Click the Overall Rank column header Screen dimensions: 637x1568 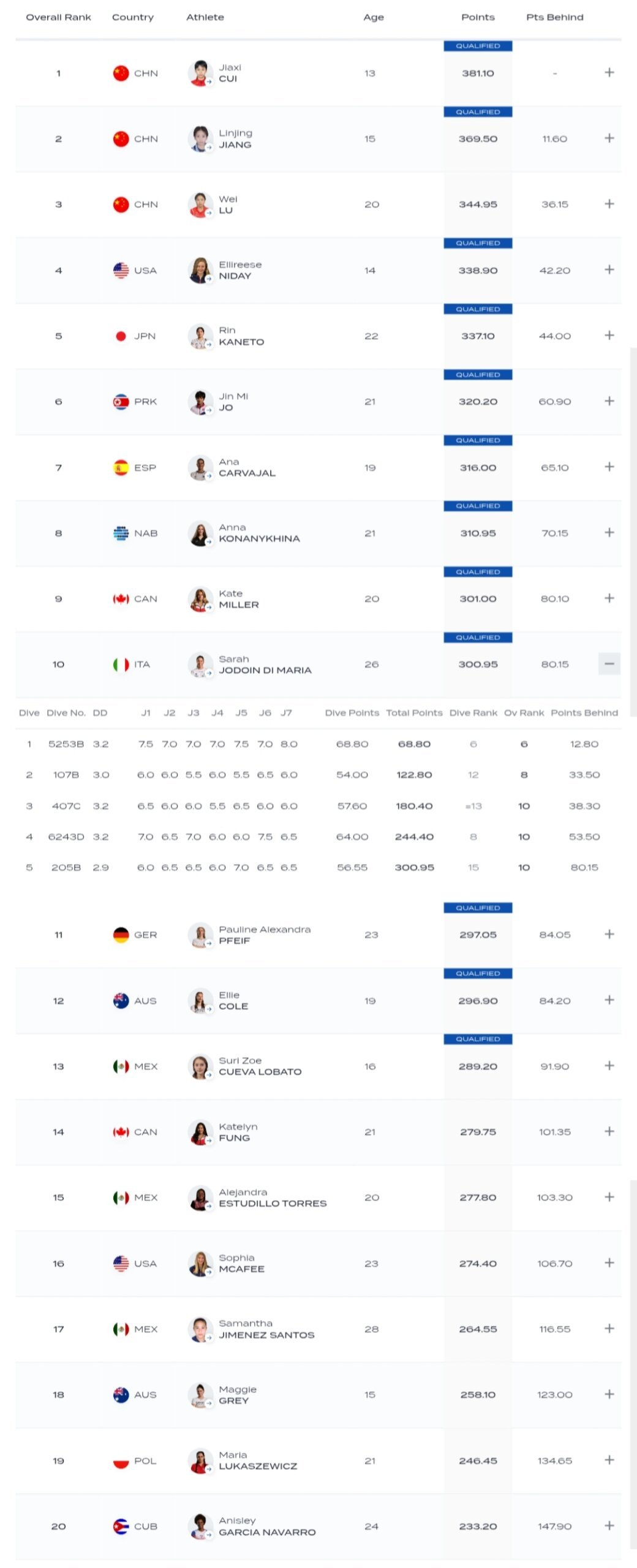tap(58, 17)
